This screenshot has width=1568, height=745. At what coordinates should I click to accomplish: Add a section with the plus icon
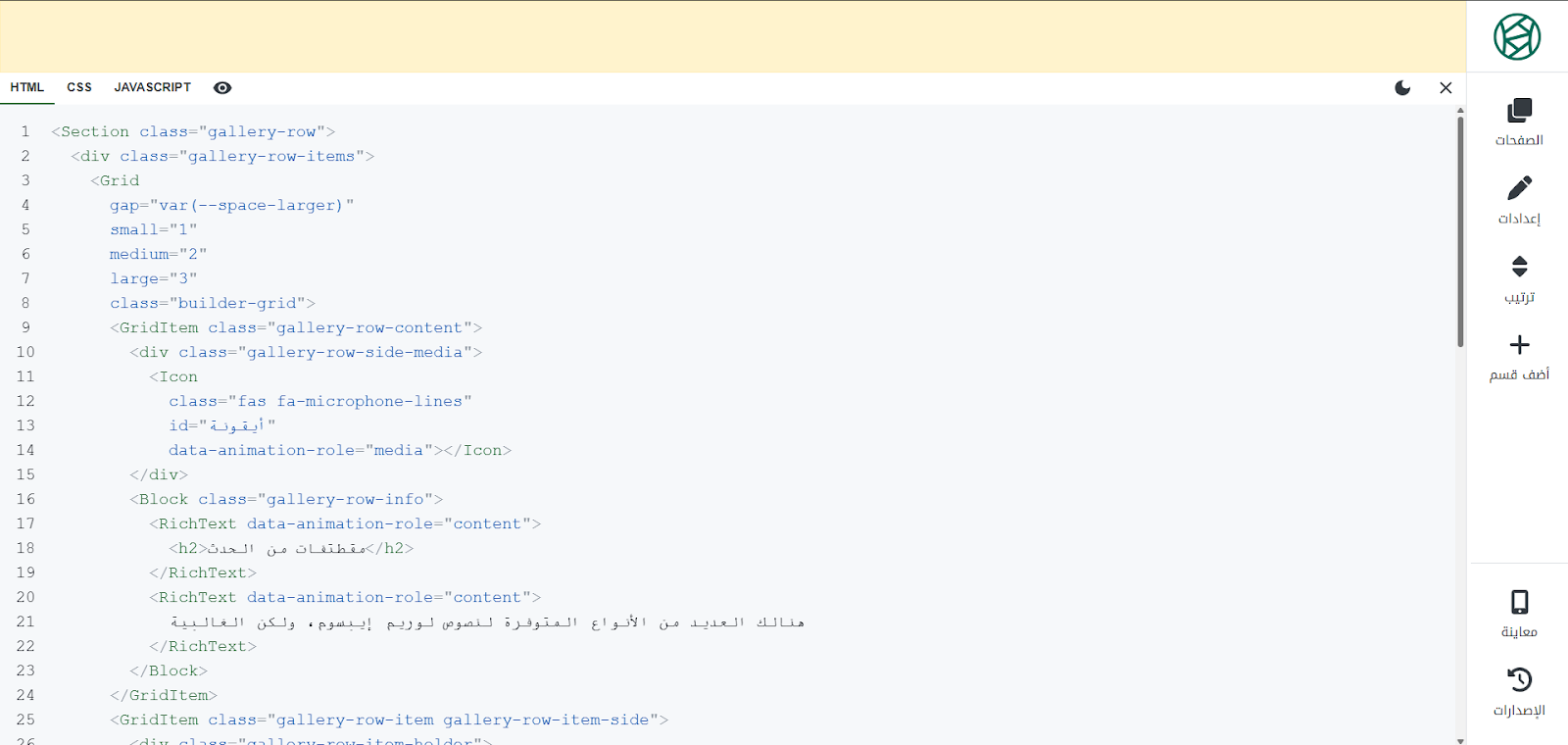(x=1519, y=345)
